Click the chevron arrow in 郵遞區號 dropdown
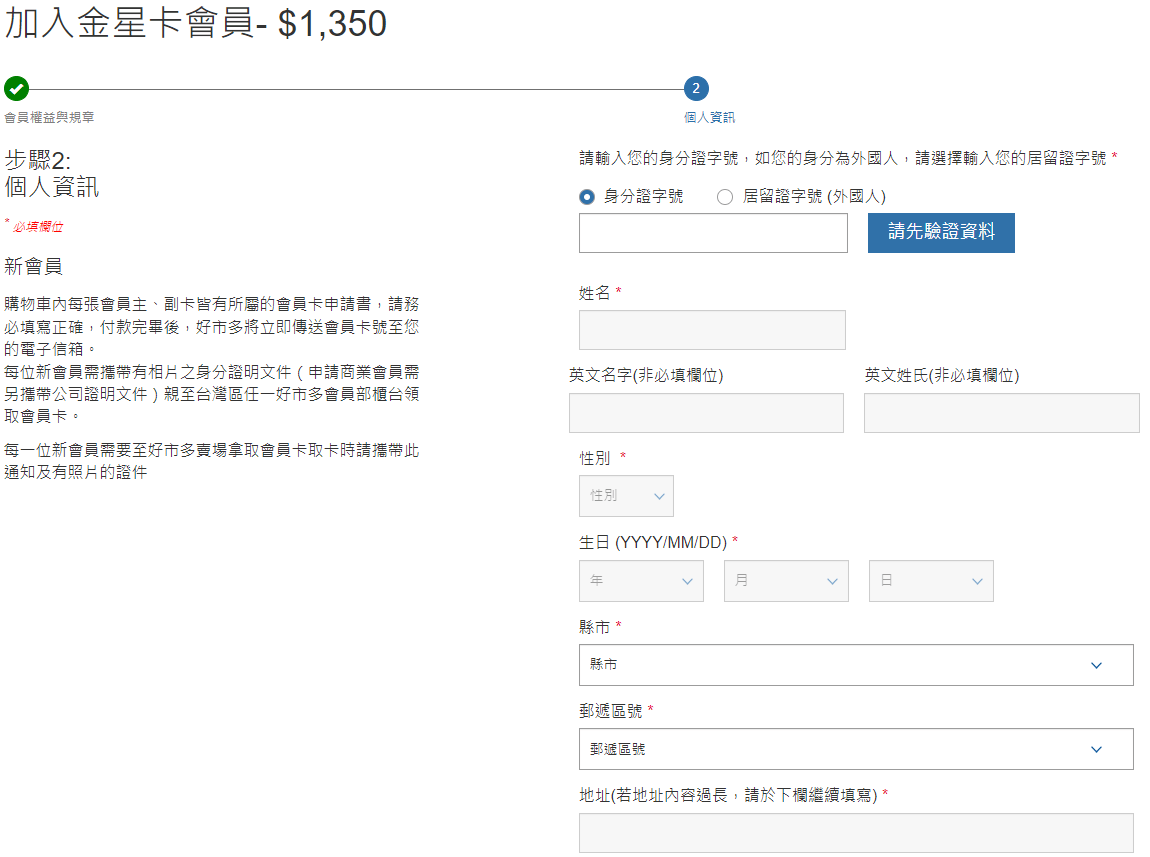This screenshot has height=857, width=1150. (x=1096, y=749)
